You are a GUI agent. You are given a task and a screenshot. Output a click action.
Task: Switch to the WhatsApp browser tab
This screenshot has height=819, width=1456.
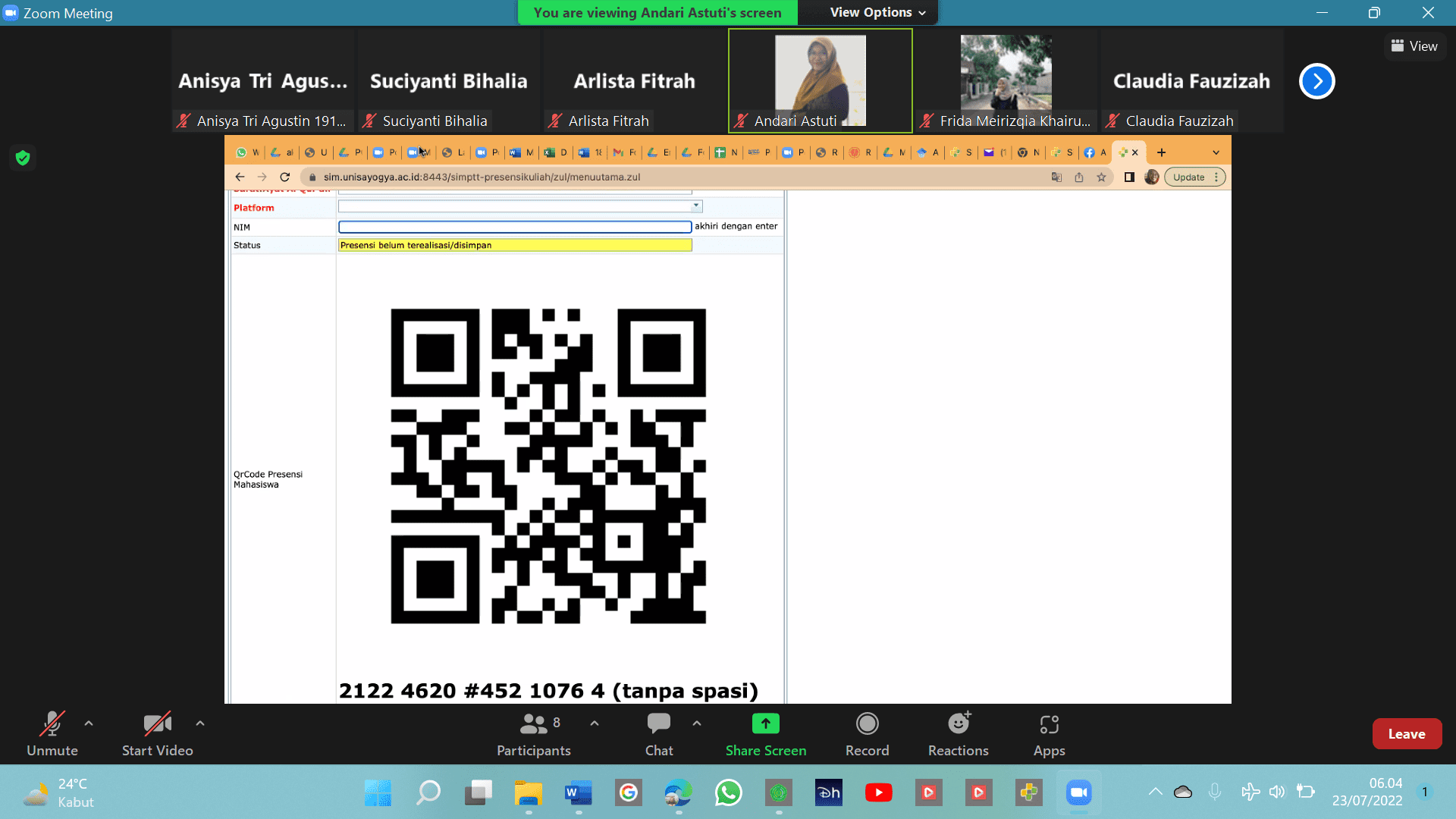coord(247,152)
